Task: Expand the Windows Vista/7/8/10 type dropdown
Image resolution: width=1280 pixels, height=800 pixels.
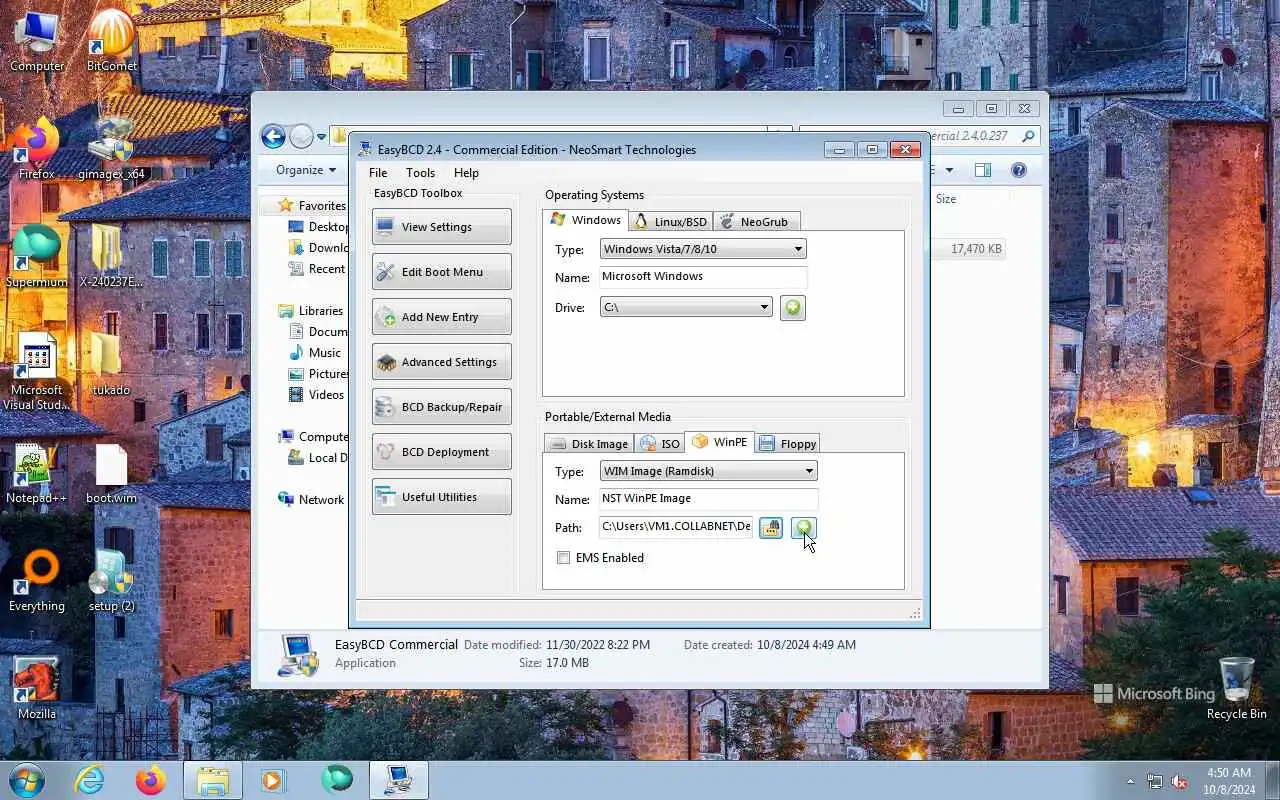Action: [x=703, y=249]
